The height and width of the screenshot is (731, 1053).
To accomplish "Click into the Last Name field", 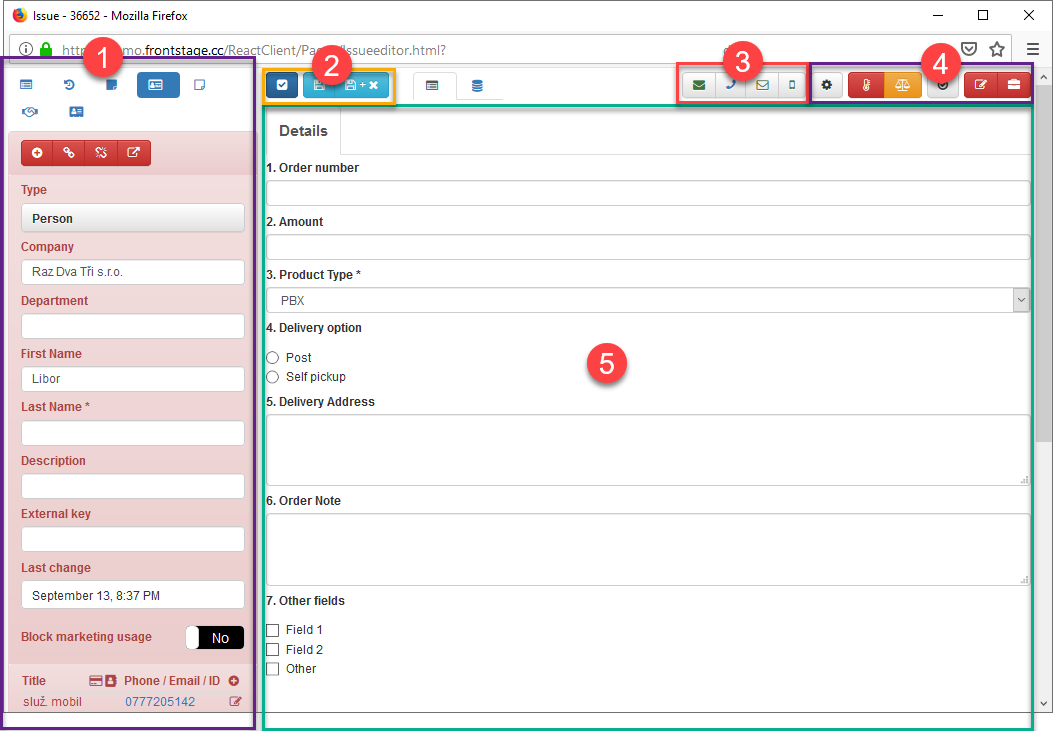I will (133, 433).
